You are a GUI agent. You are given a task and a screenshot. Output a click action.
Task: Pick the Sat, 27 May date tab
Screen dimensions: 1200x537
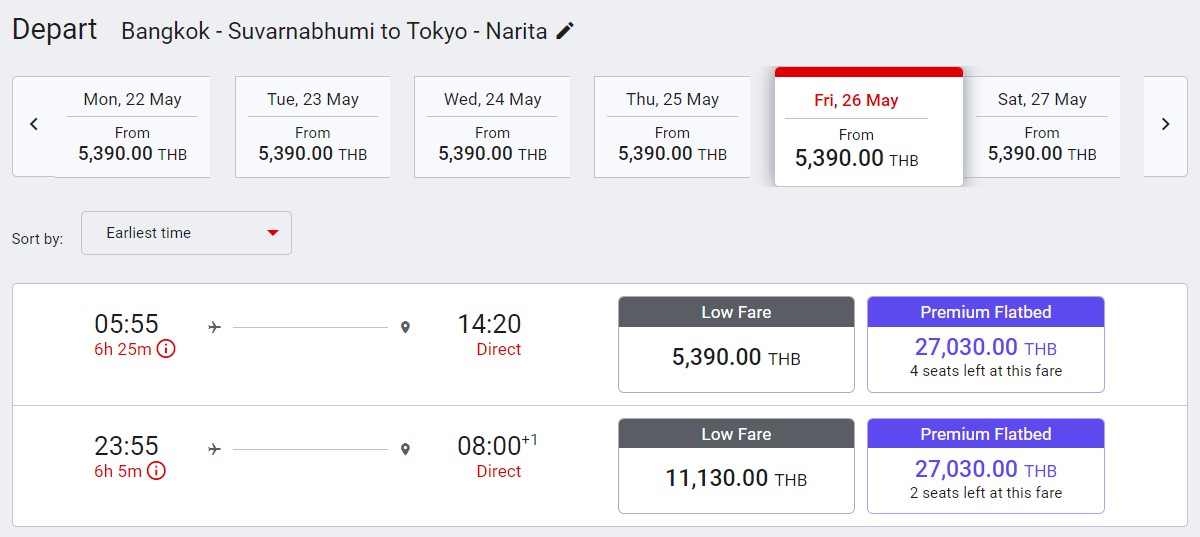1042,127
